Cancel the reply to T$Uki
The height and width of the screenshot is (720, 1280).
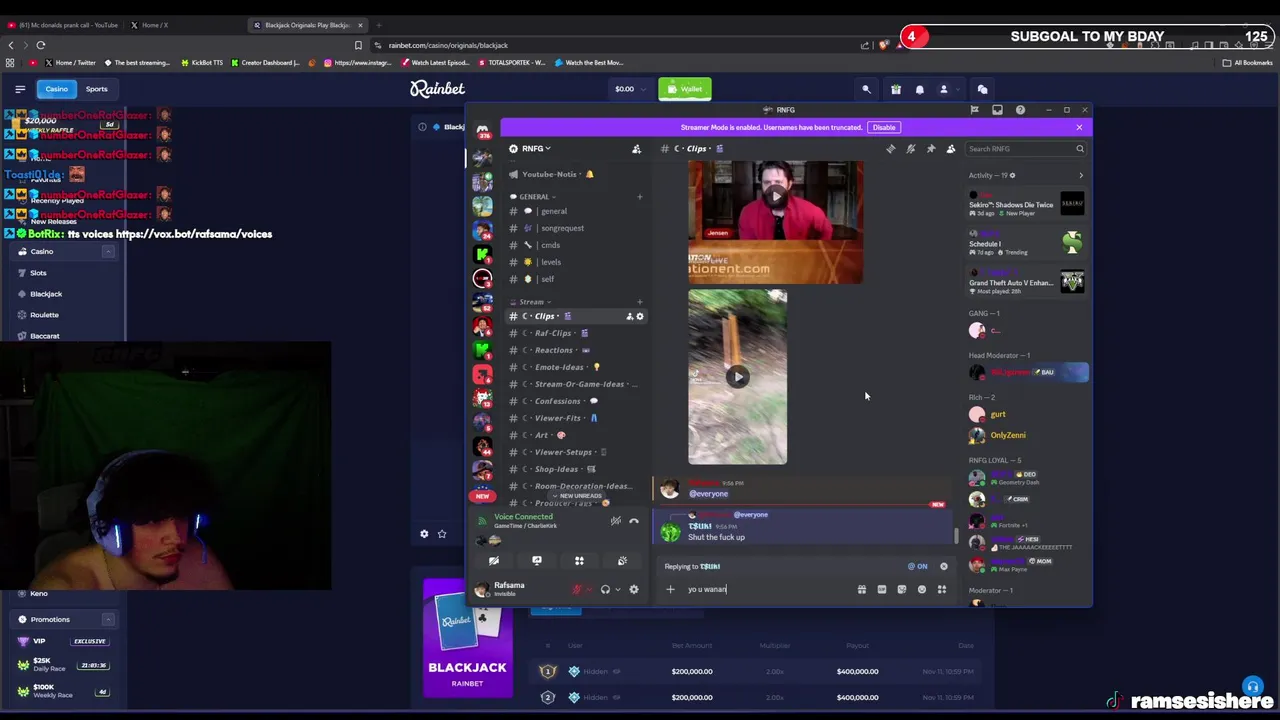tap(943, 567)
